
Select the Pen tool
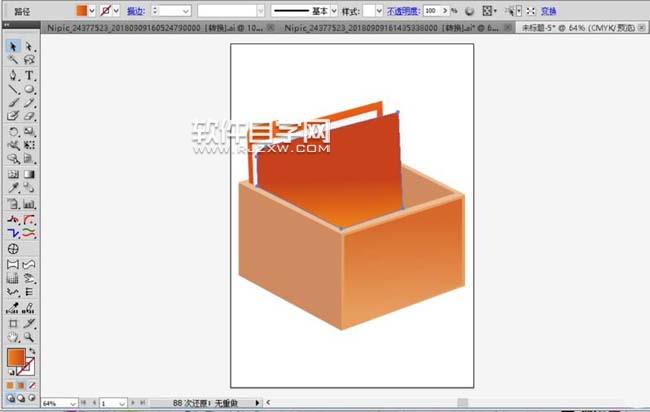click(x=13, y=75)
